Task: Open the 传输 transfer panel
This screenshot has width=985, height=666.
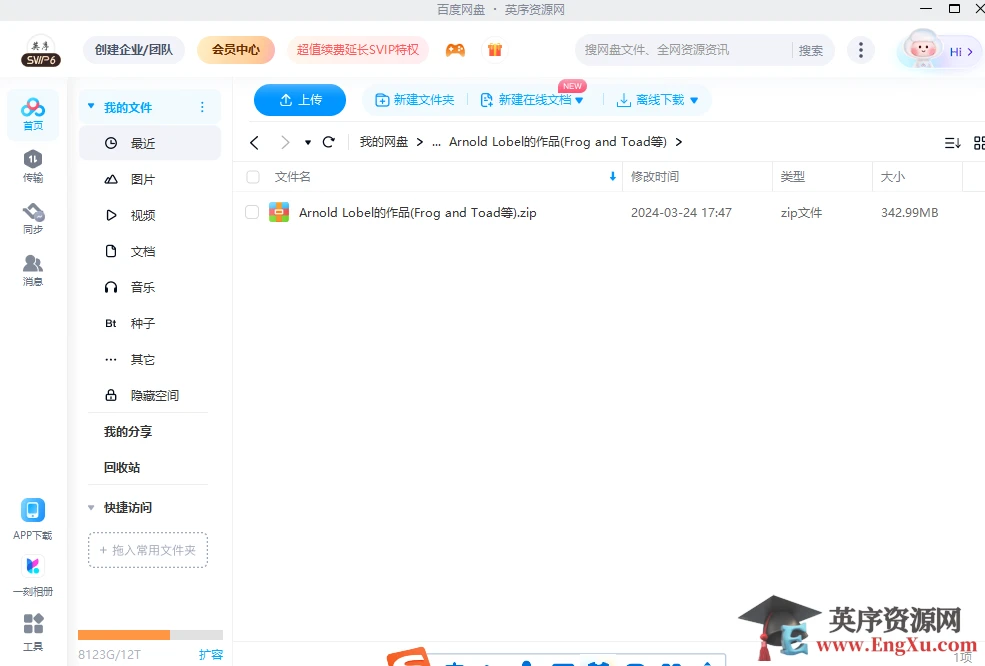Action: pos(33,166)
